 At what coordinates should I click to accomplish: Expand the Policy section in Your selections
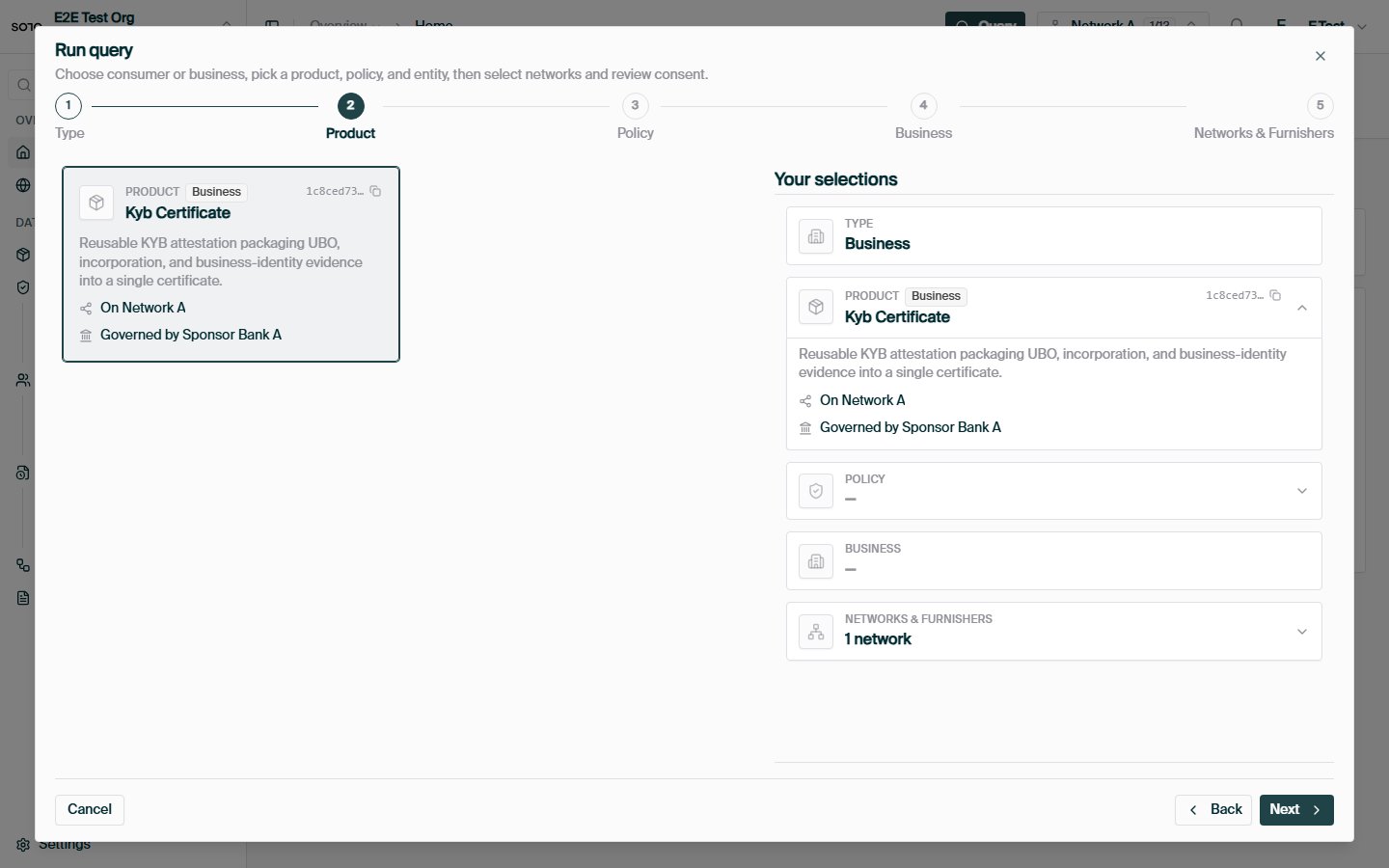(x=1302, y=491)
